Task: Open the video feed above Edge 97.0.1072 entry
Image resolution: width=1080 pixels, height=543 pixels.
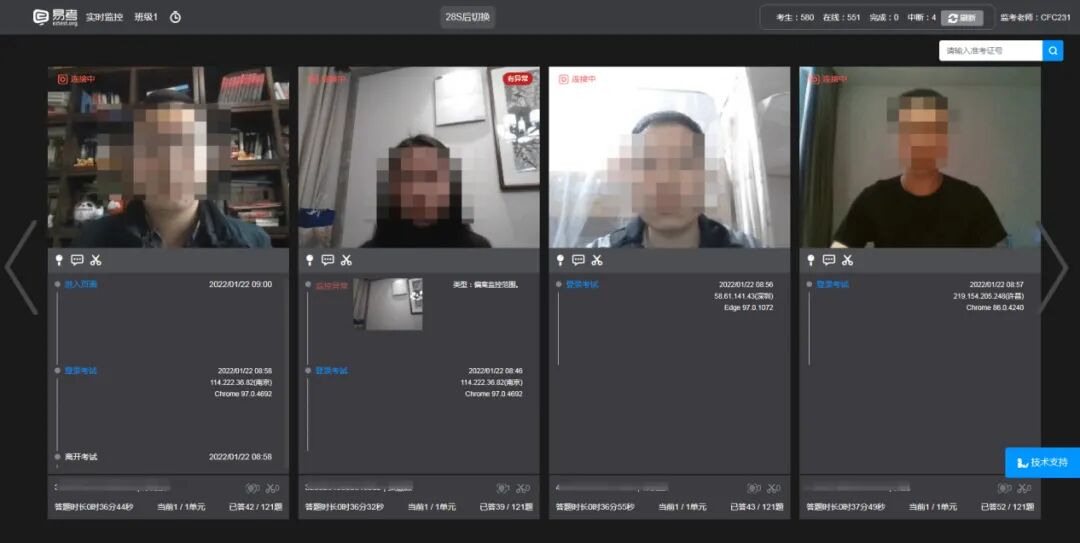Action: pos(669,157)
